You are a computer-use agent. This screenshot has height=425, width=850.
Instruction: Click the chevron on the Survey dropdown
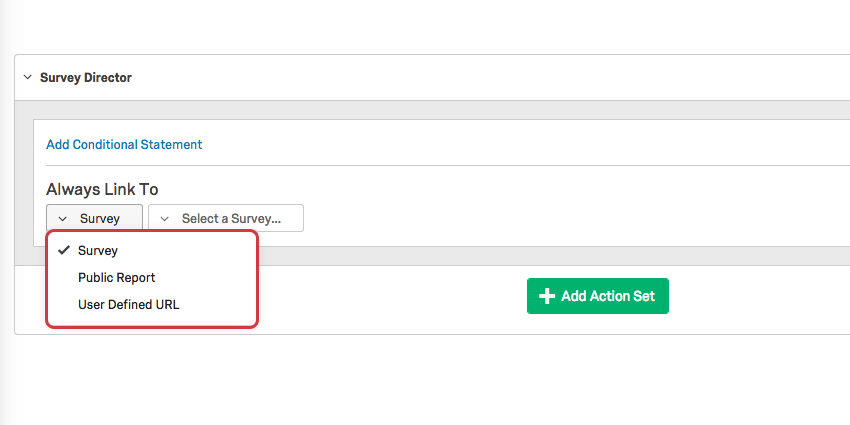click(x=63, y=219)
